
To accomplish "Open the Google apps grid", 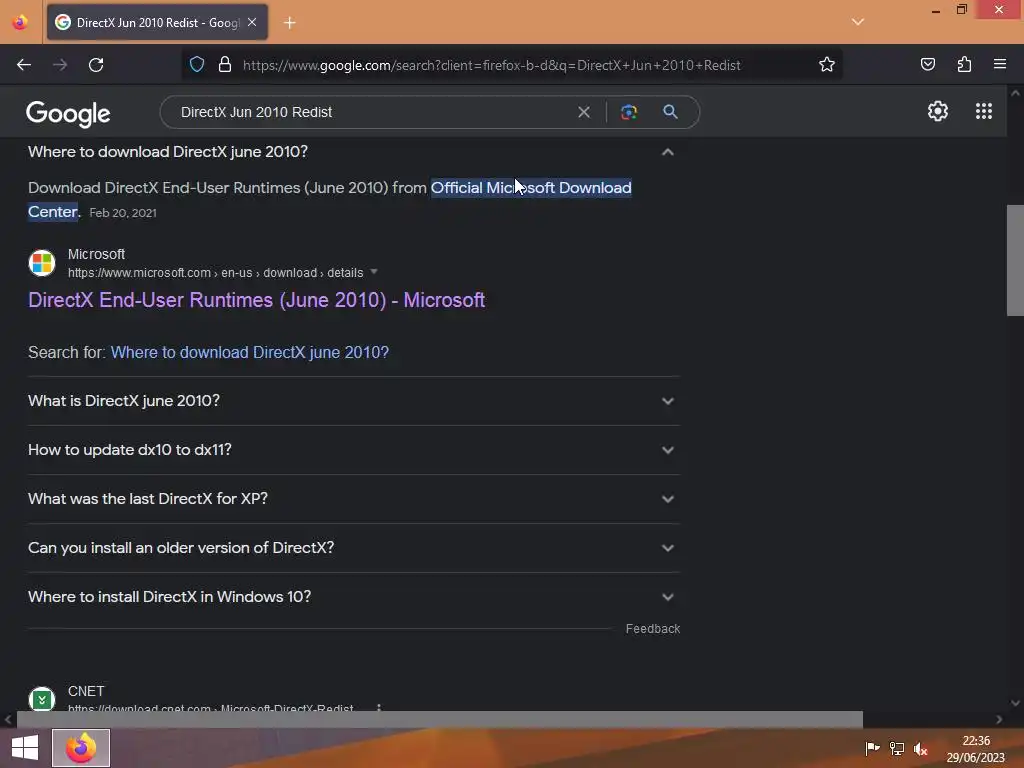I will click(x=984, y=111).
